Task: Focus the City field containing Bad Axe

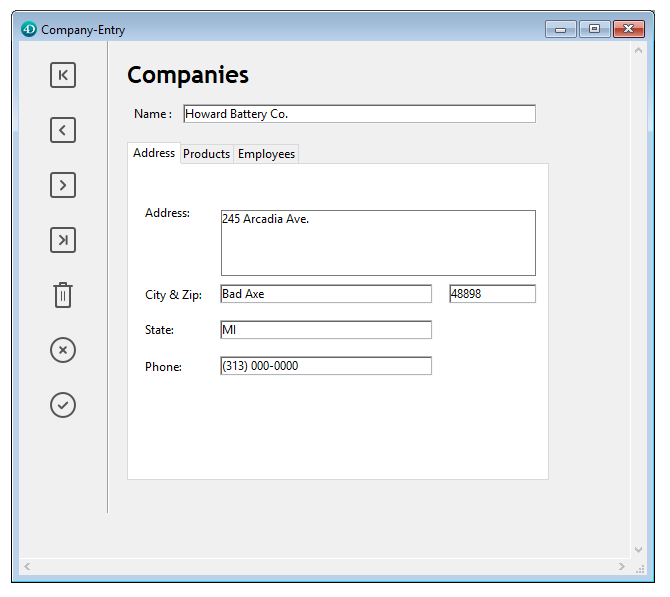Action: (x=326, y=294)
